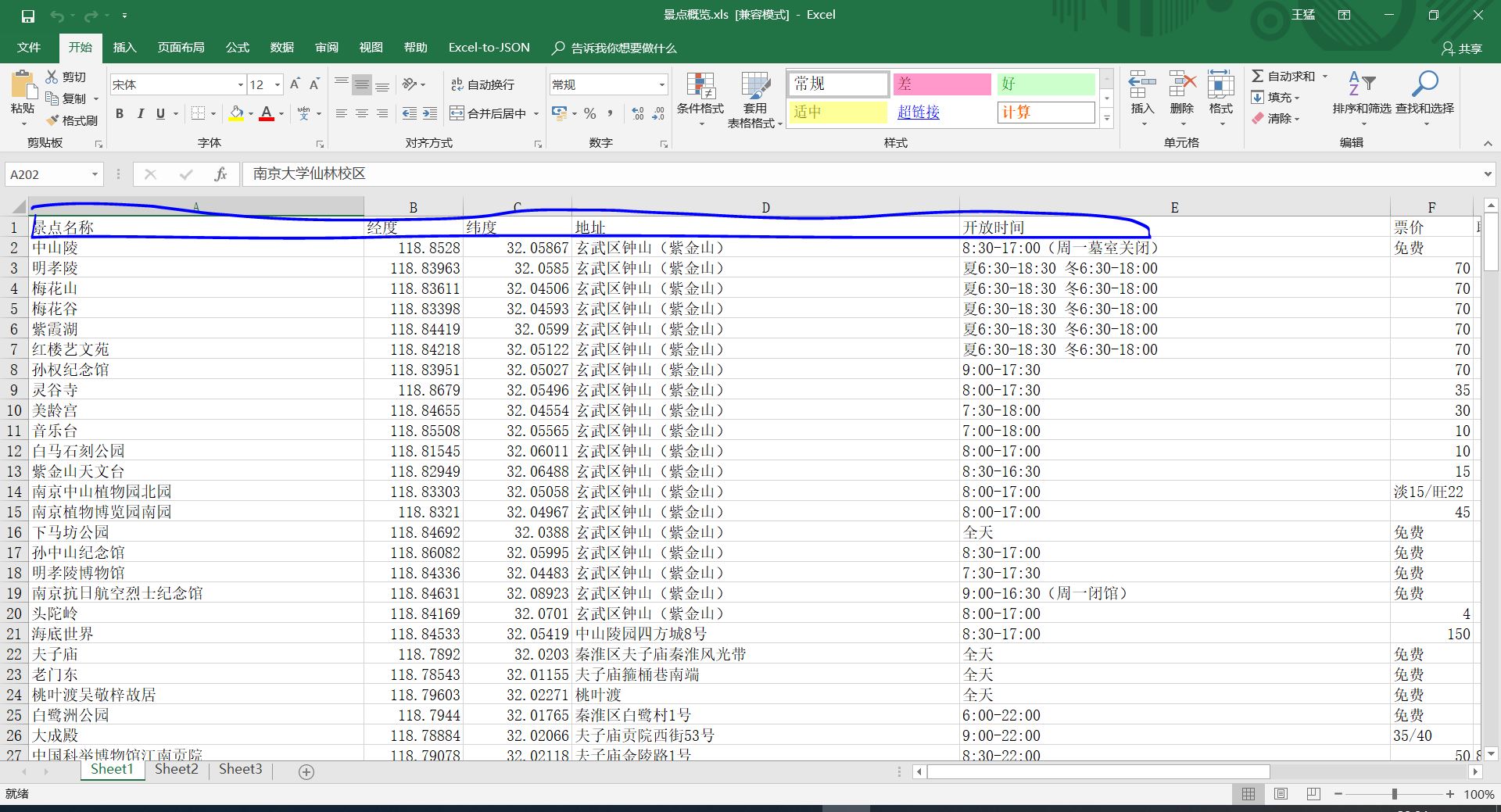This screenshot has height=812, width=1501.
Task: Add new sheet with plus button
Action: point(306,772)
